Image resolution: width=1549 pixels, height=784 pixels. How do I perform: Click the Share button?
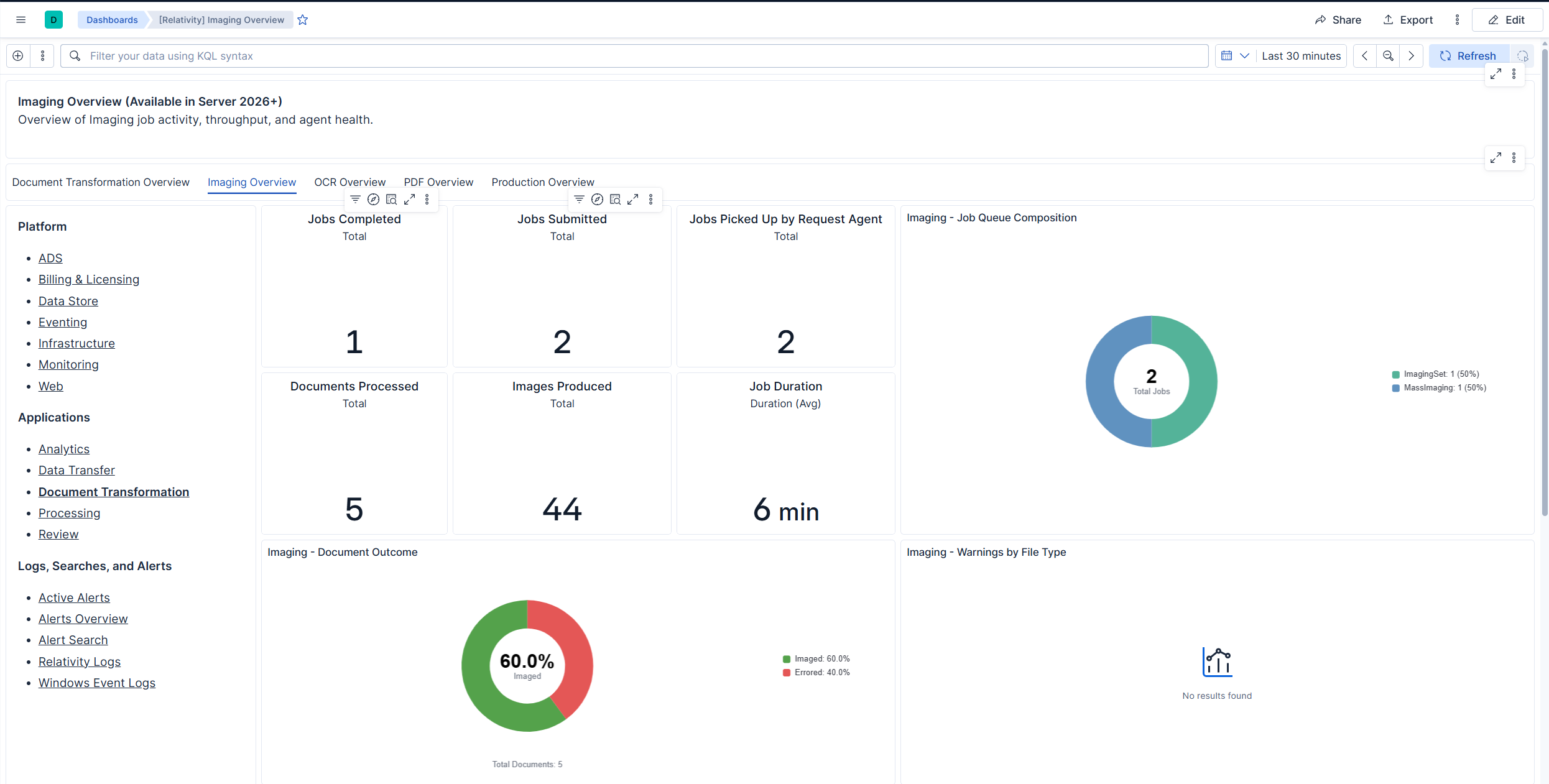[x=1338, y=20]
